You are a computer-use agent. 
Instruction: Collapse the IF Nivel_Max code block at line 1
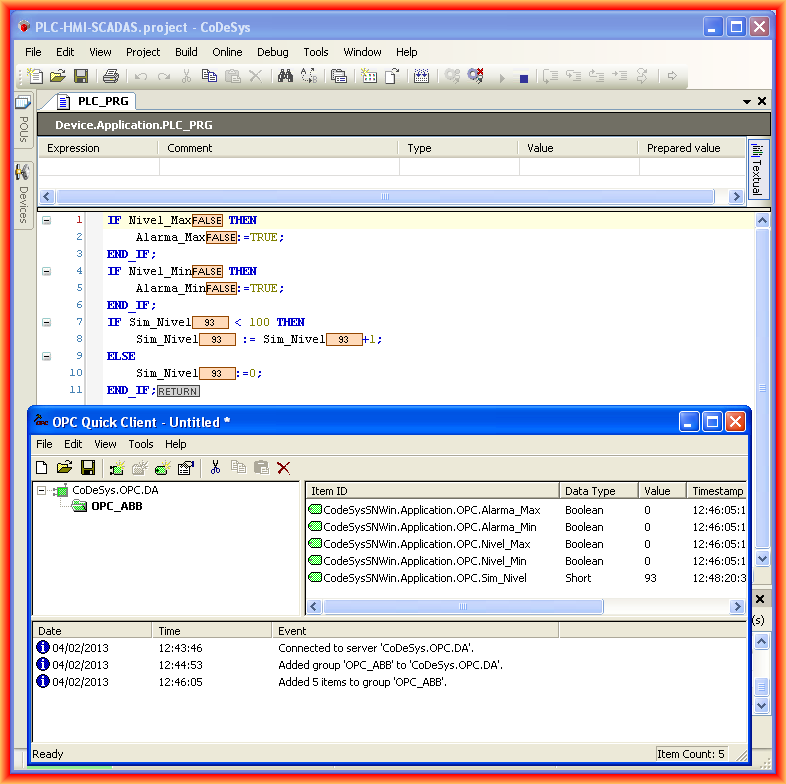click(x=46, y=220)
